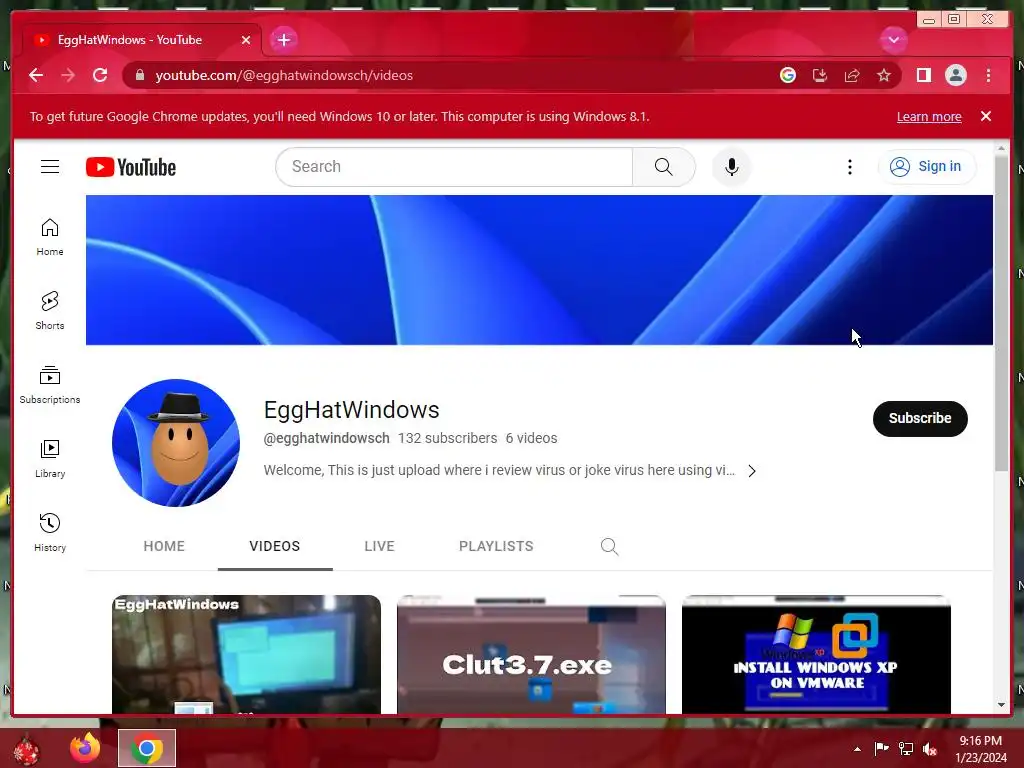The height and width of the screenshot is (768, 1024).
Task: Click the muted volume tray icon
Action: [930, 749]
